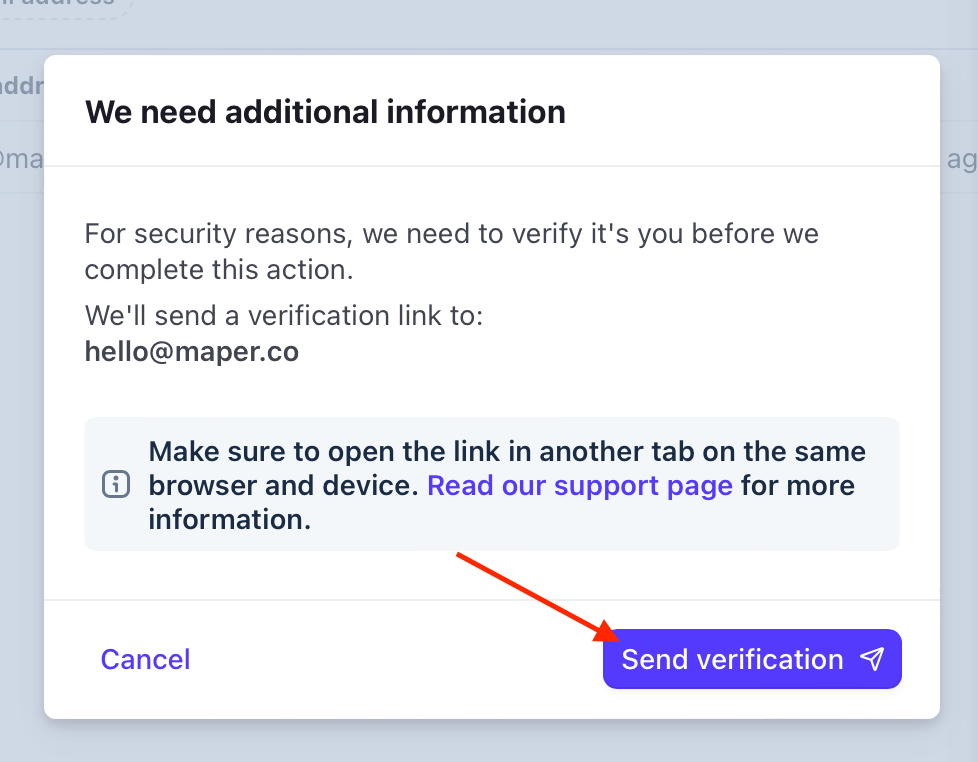Click the "For security reasons" paragraph
Image resolution: width=978 pixels, height=762 pixels.
pyautogui.click(x=450, y=252)
